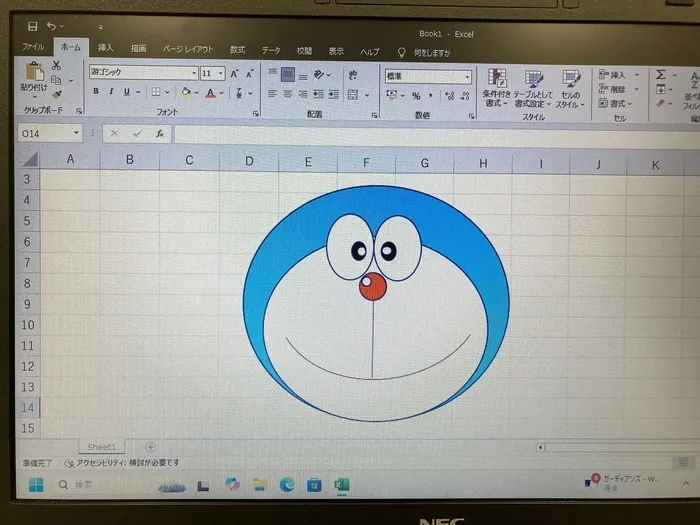The image size is (700, 525).
Task: Expand the Insert (挿入) cells dropdown
Action: (x=637, y=75)
